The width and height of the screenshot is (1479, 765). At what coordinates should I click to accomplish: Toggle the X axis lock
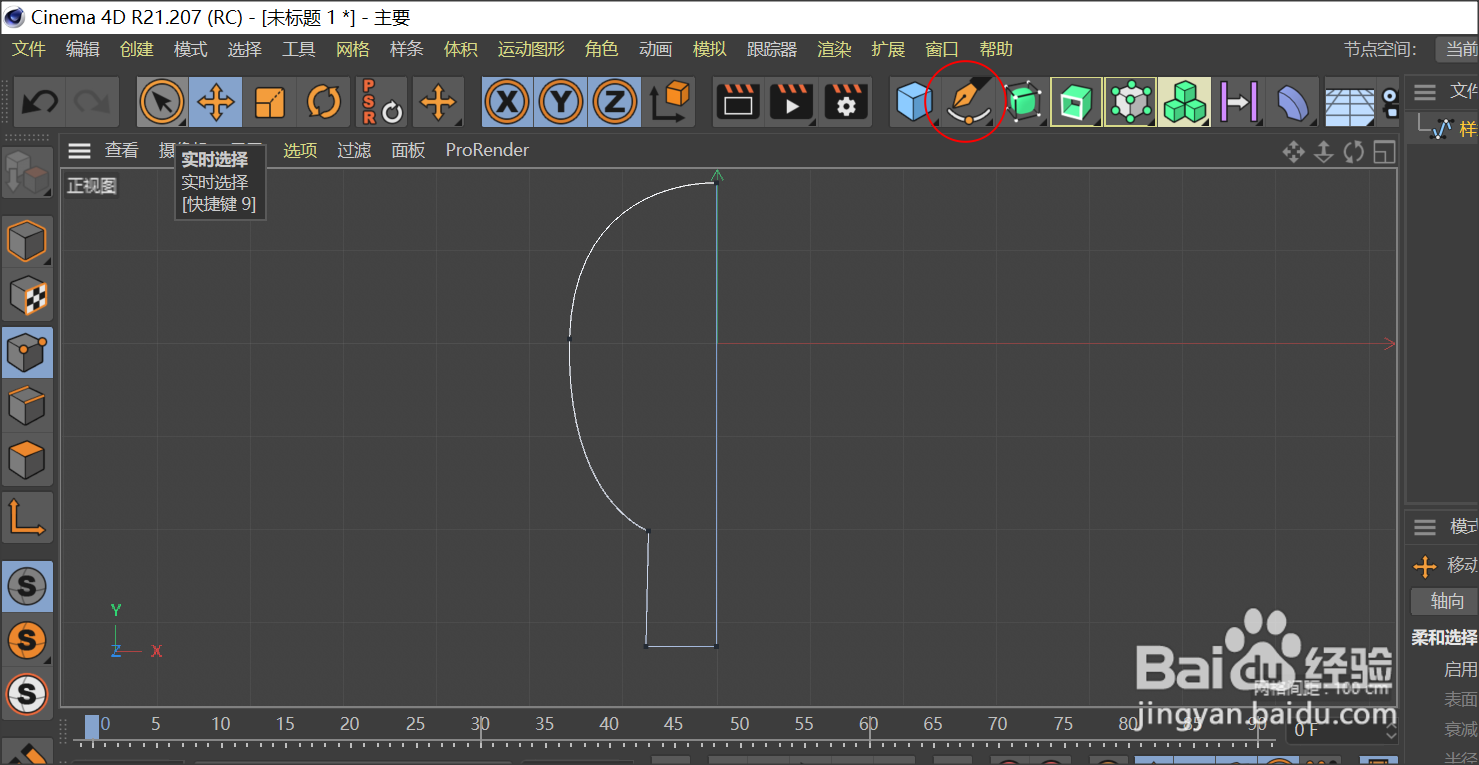click(x=507, y=101)
